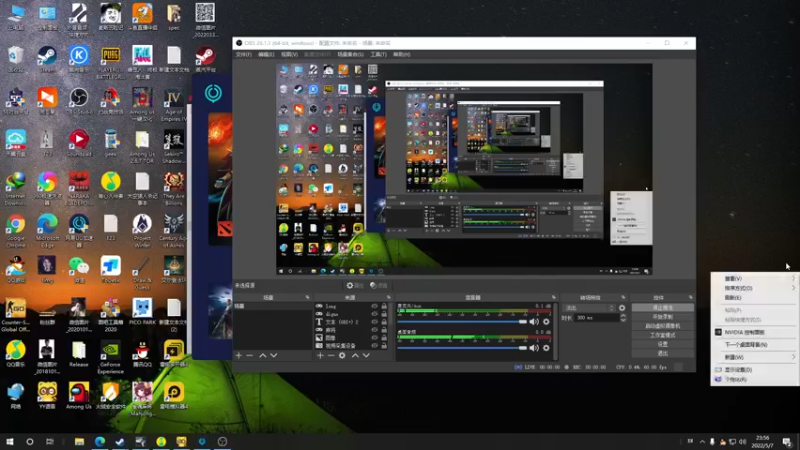Open Steam from the taskbar

120,441
